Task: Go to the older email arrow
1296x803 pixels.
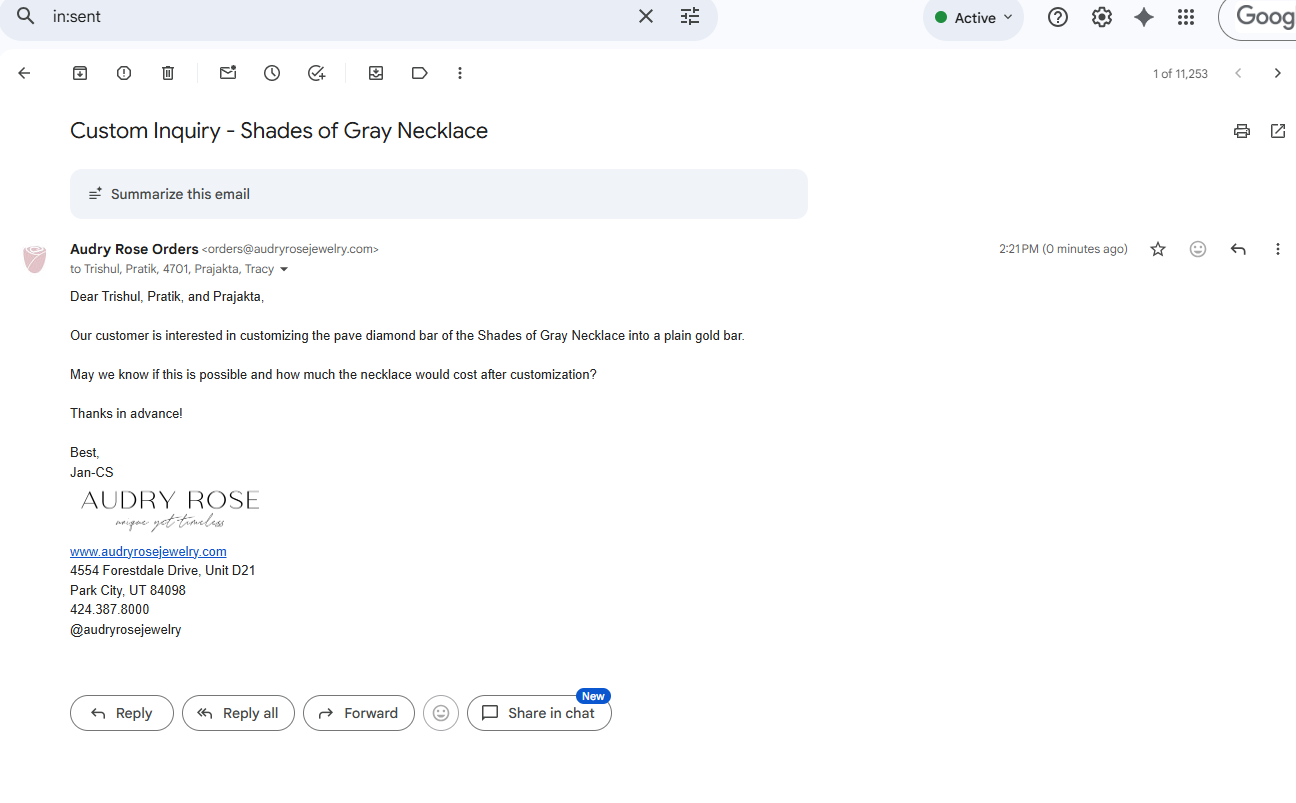Action: pyautogui.click(x=1277, y=73)
